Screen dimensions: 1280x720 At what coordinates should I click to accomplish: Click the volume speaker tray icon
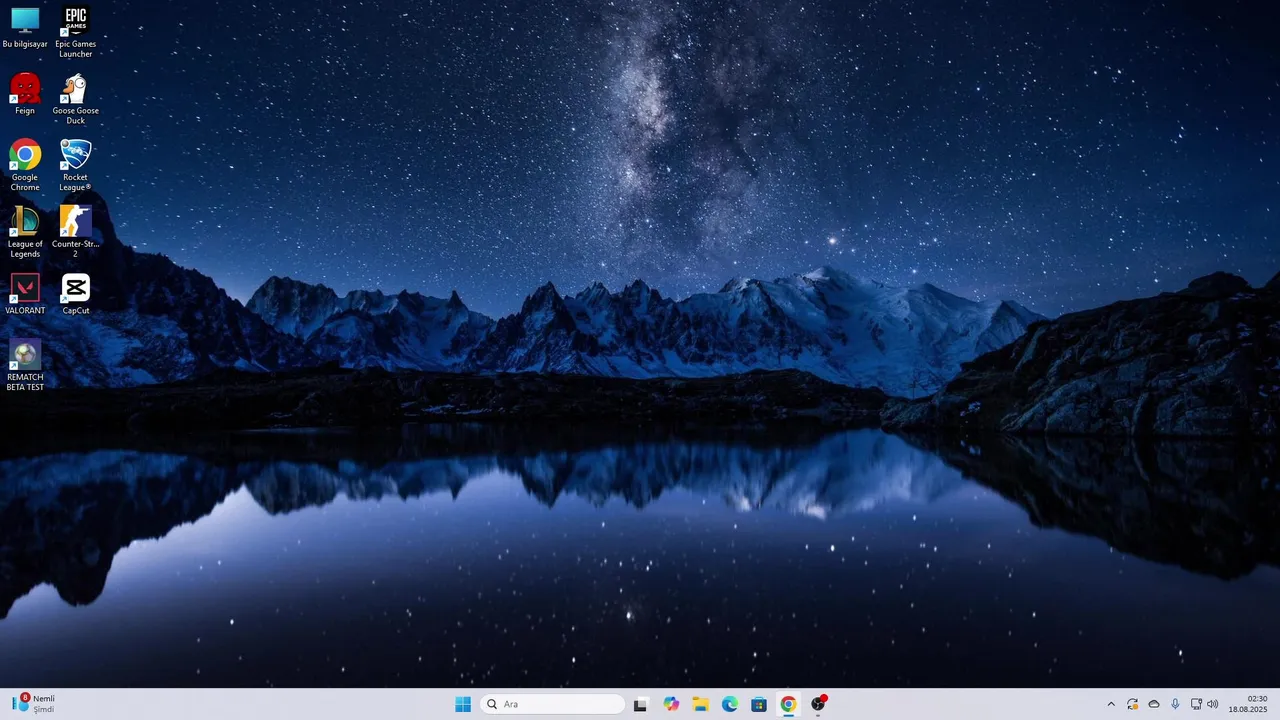[x=1213, y=704]
